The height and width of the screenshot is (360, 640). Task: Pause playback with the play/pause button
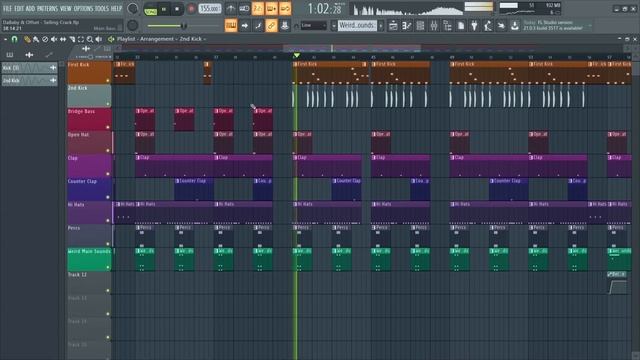point(164,9)
